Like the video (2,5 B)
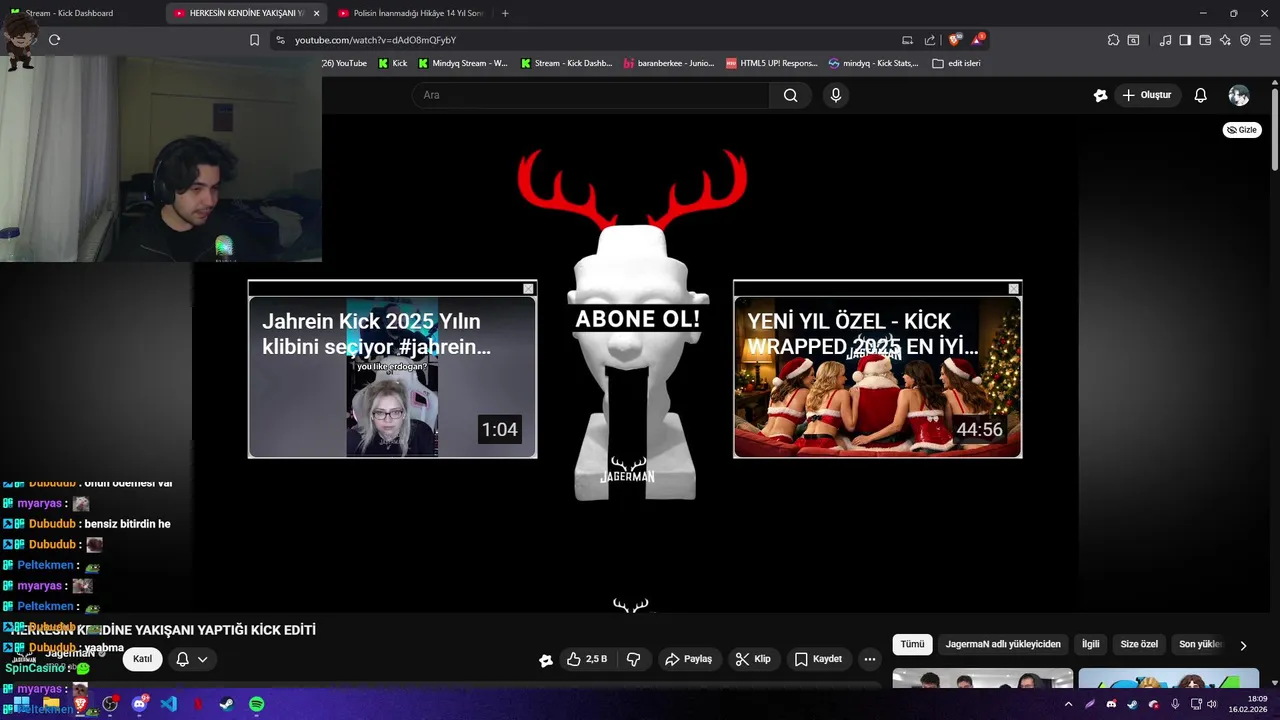Image resolution: width=1280 pixels, height=720 pixels. coord(587,659)
